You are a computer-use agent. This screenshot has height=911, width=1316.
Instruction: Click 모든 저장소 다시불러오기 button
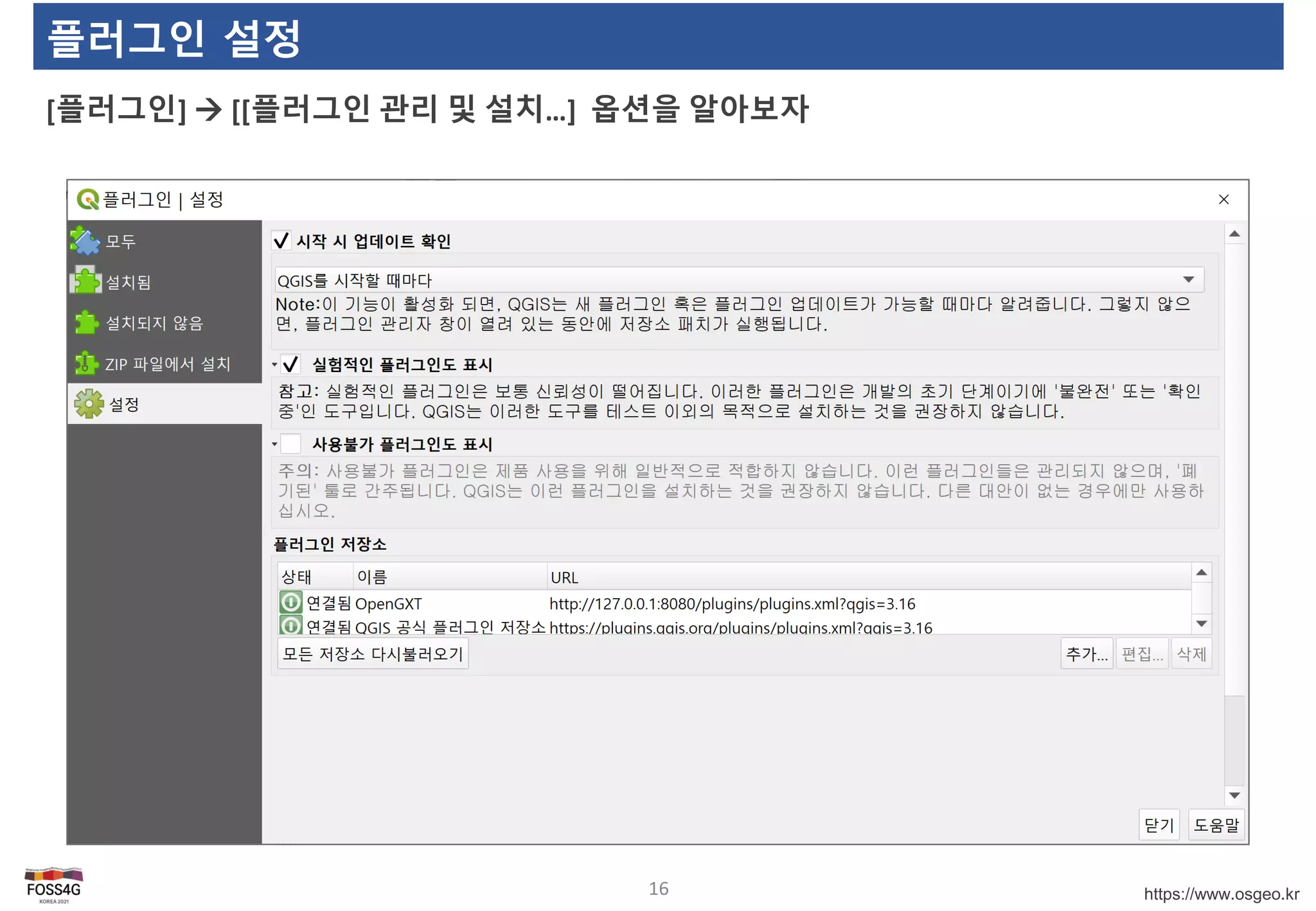click(x=373, y=654)
